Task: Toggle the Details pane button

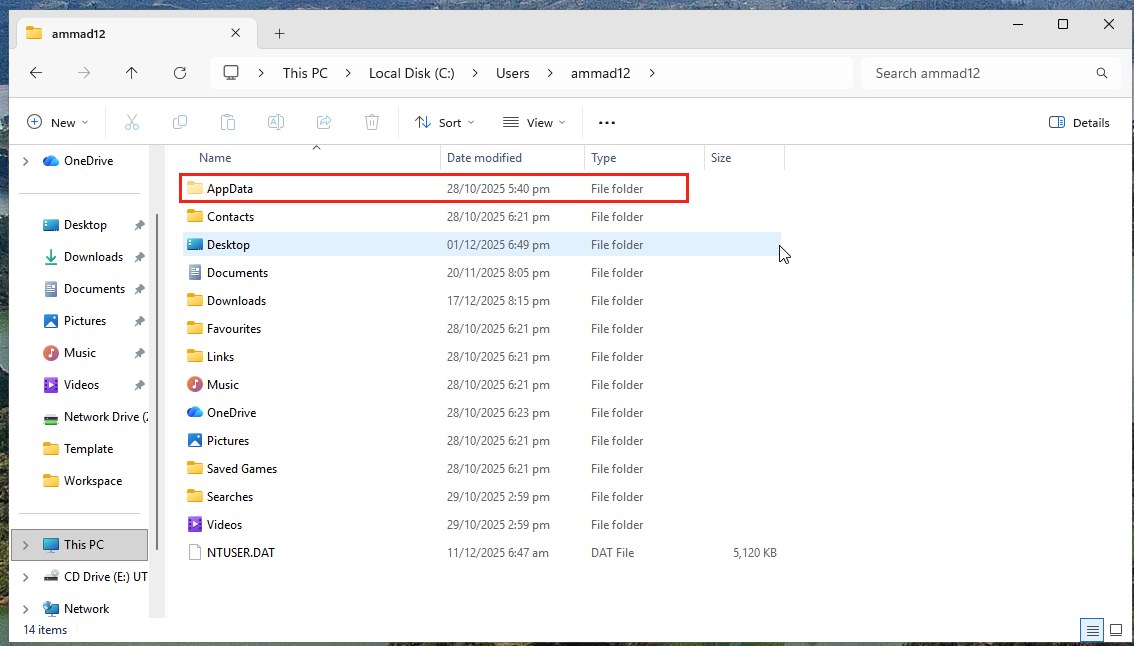Action: point(1079,122)
